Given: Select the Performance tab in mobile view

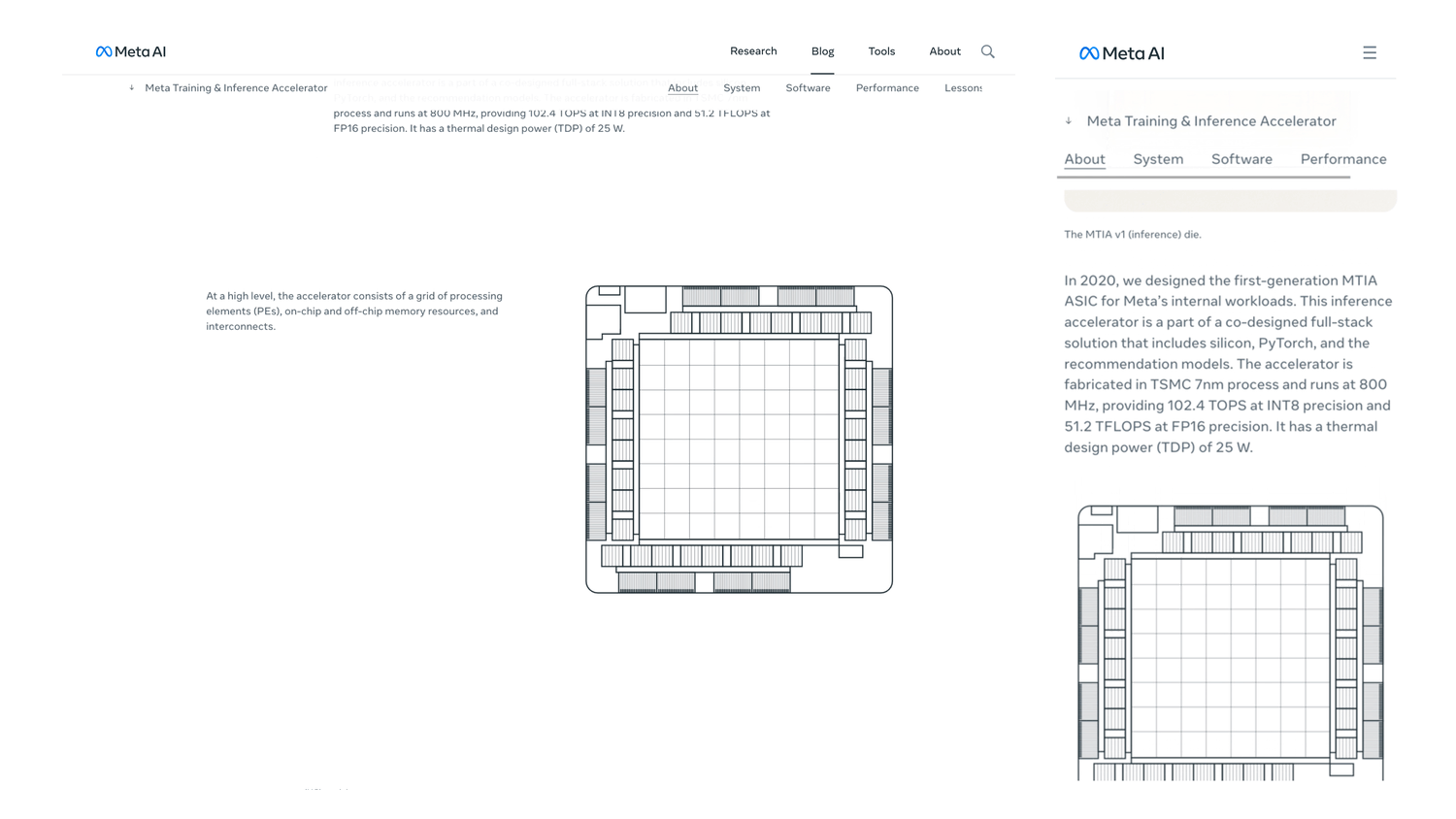Looking at the screenshot, I should 1343,159.
